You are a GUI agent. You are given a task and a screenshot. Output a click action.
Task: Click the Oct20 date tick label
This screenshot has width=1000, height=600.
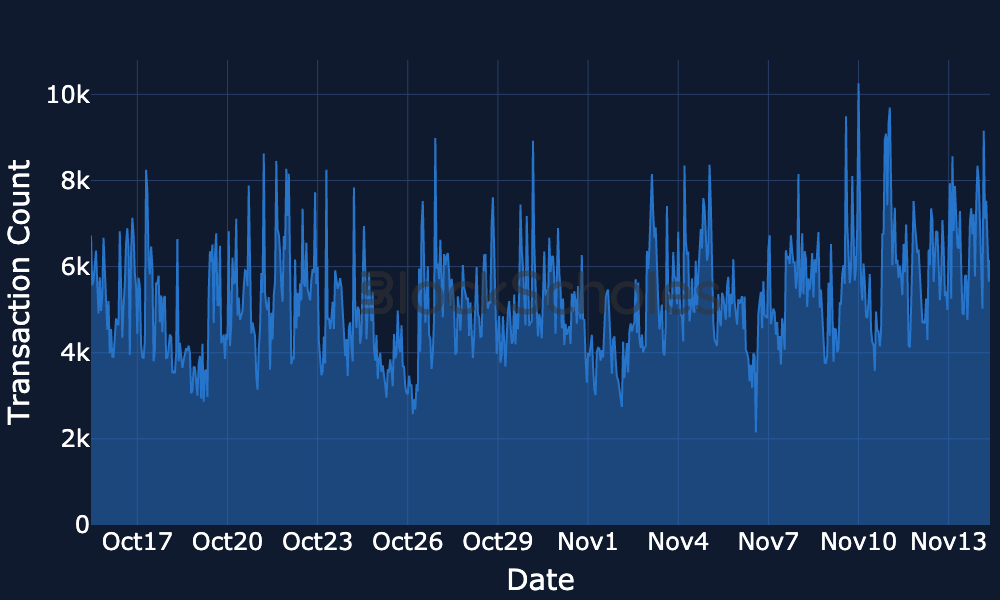[x=227, y=542]
